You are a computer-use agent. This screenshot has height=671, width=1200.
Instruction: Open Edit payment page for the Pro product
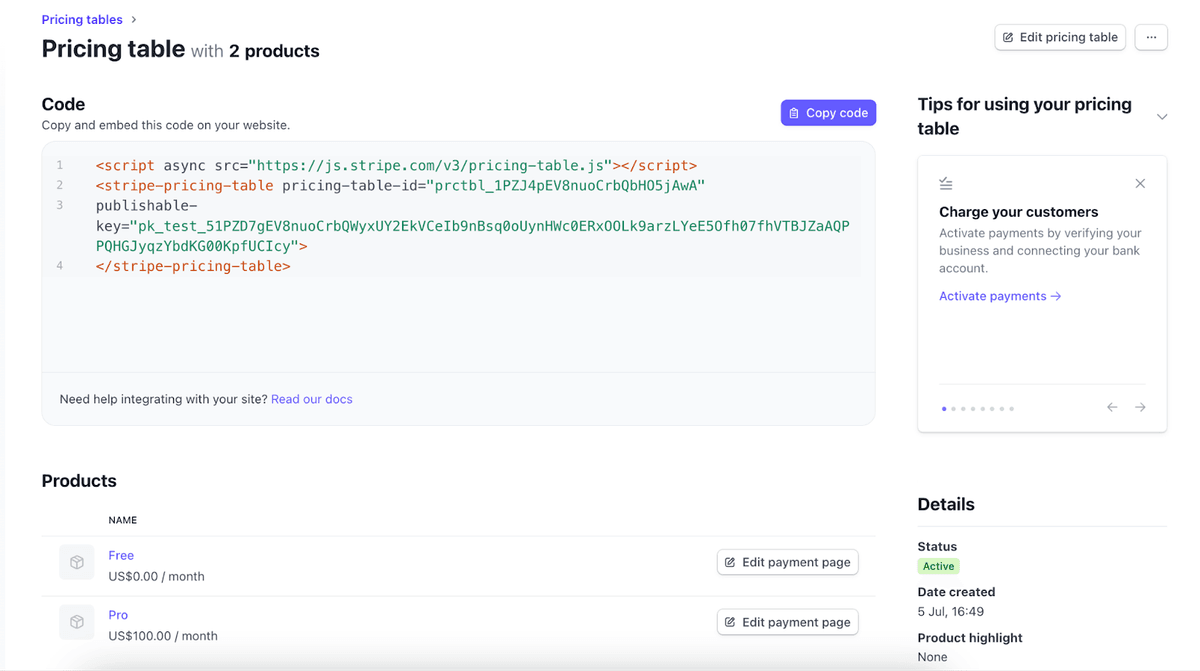coord(788,622)
